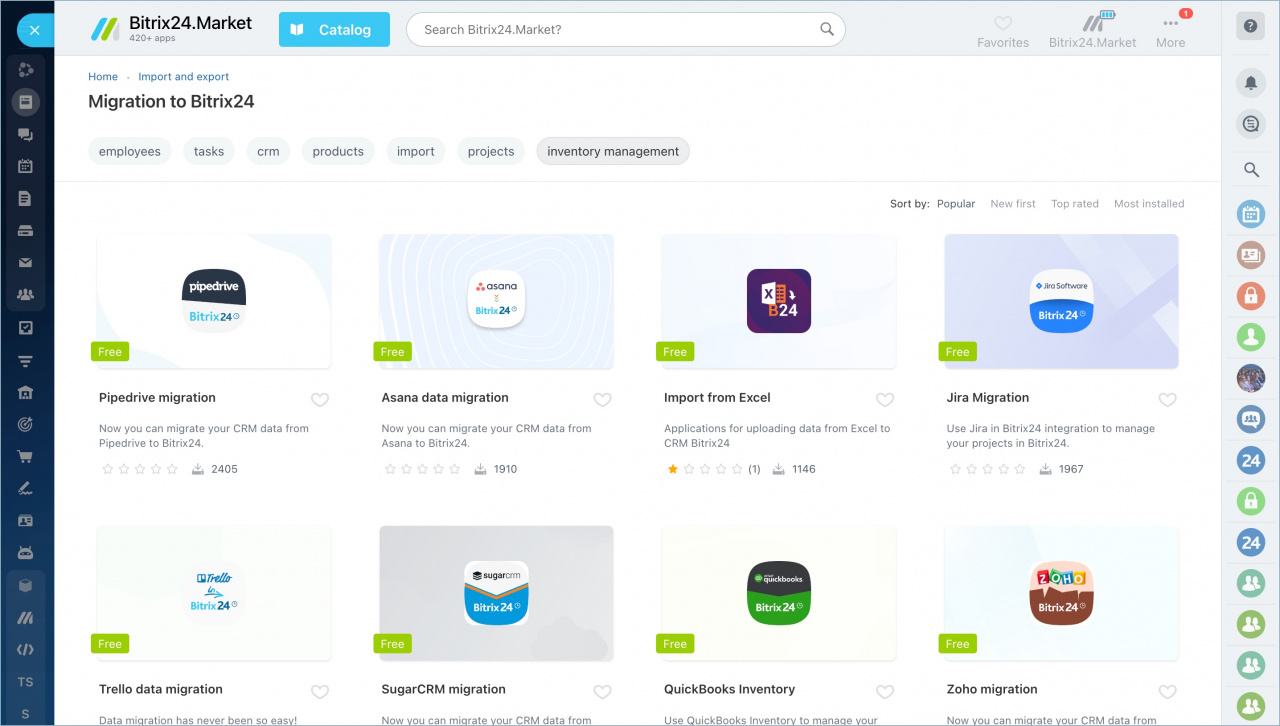
Task: Open the chat messages icon in left sidebar
Action: pyautogui.click(x=26, y=134)
